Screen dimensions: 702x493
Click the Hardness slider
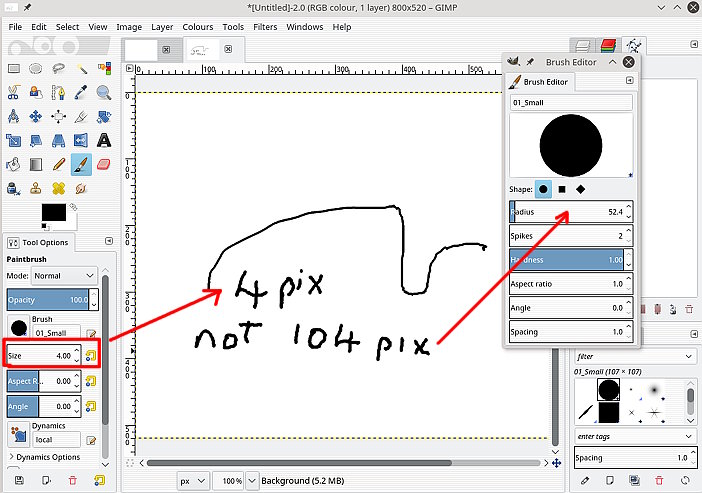[x=567, y=260]
